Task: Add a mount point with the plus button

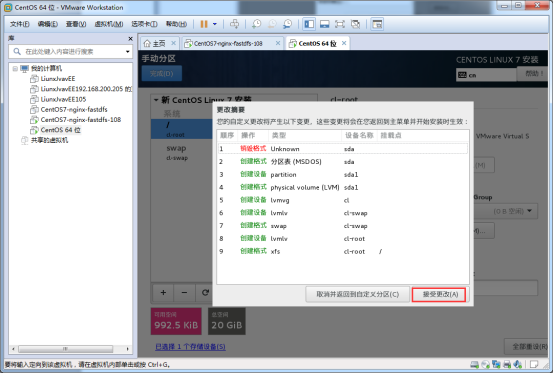Action: [163, 292]
